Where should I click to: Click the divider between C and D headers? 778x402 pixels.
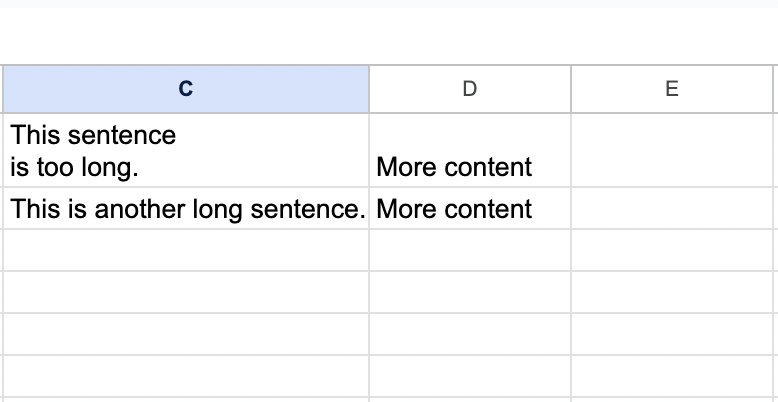click(369, 89)
